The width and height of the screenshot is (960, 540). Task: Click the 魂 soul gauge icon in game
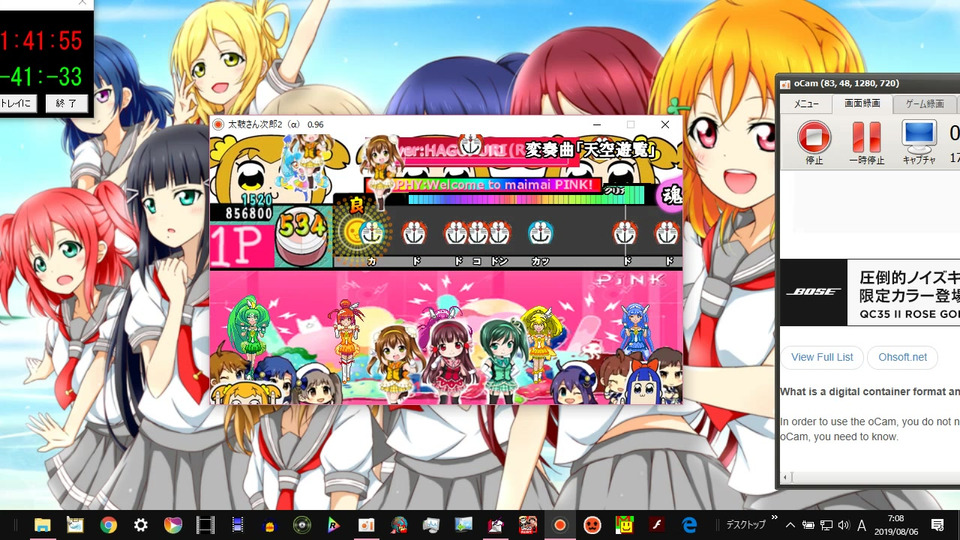pos(671,196)
